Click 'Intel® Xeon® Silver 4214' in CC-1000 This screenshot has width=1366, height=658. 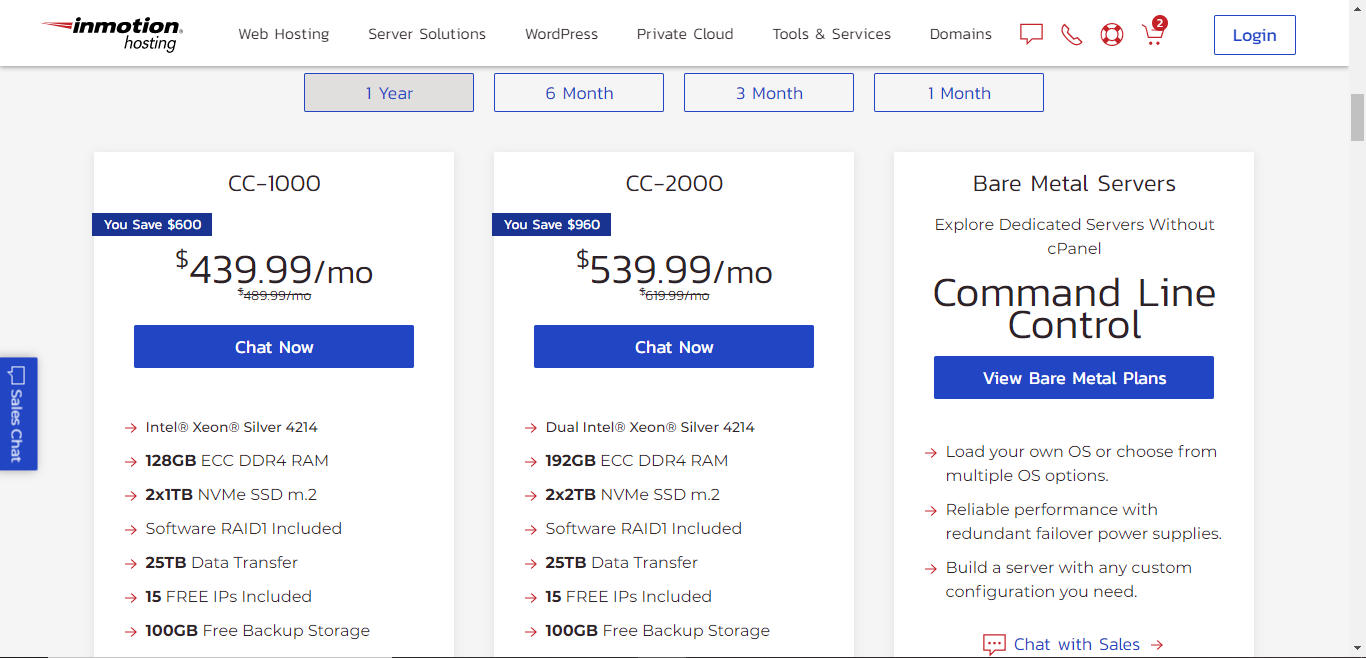click(x=231, y=427)
